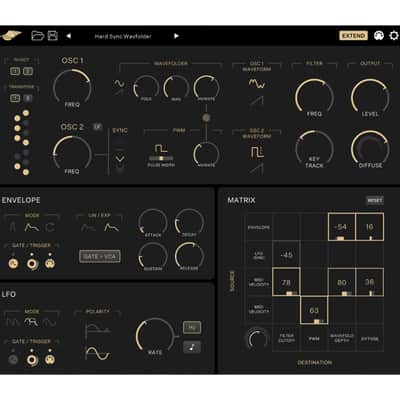Click the OSC 1 FREQ knob
400x400 pixels.
tap(72, 87)
